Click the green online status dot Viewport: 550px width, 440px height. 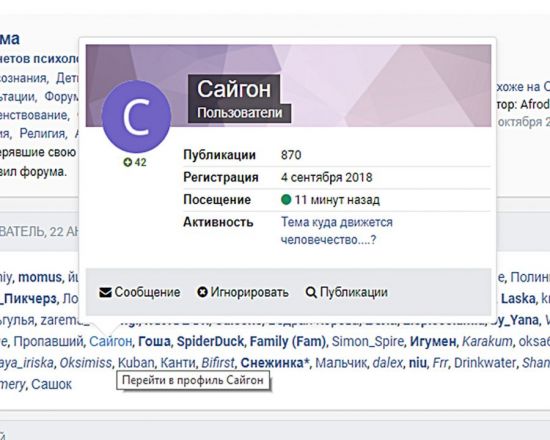(286, 200)
